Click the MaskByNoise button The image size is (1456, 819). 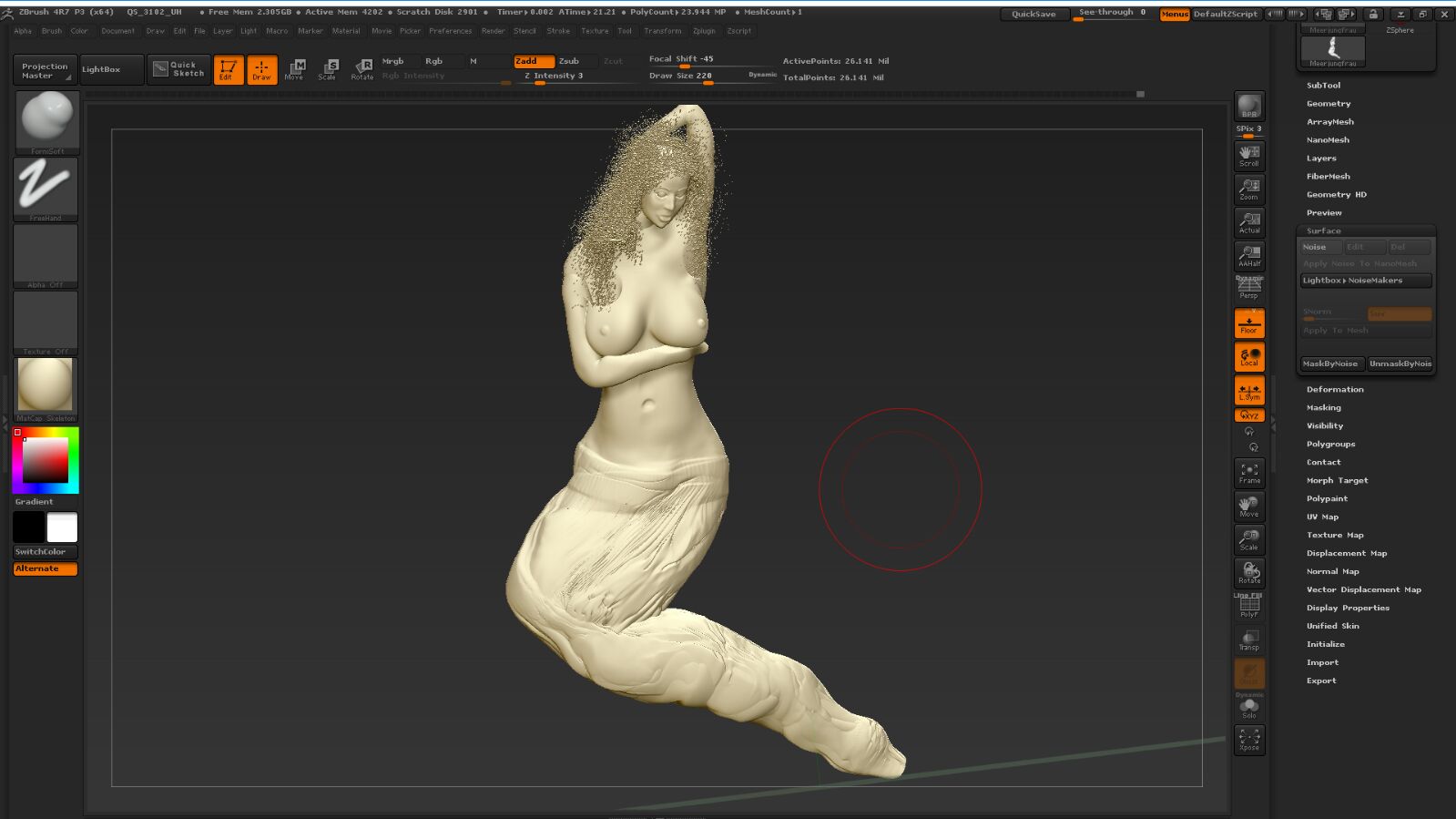click(1329, 363)
